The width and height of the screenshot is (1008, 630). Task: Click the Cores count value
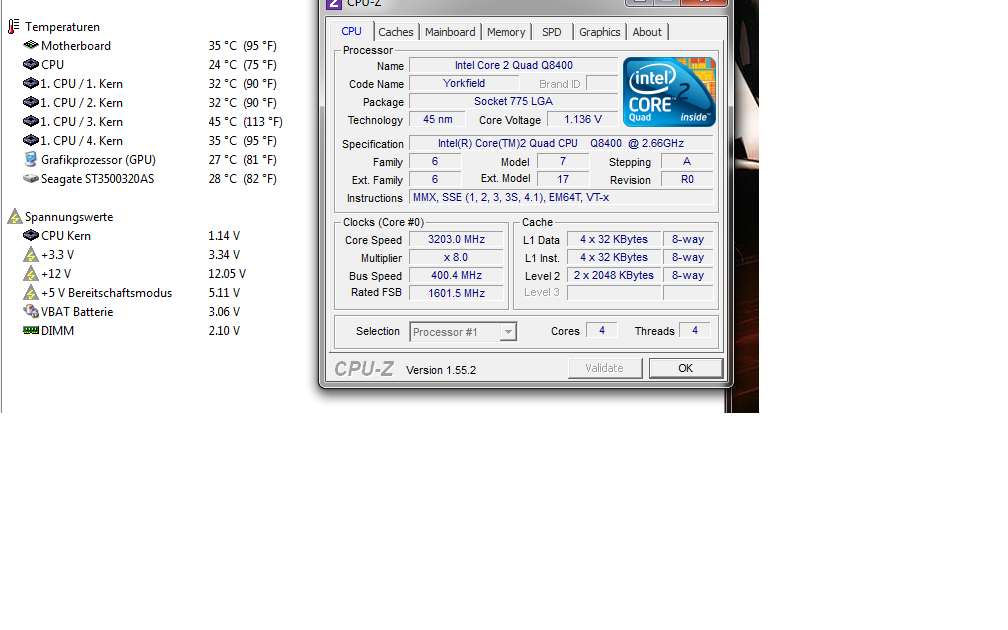[x=602, y=330]
